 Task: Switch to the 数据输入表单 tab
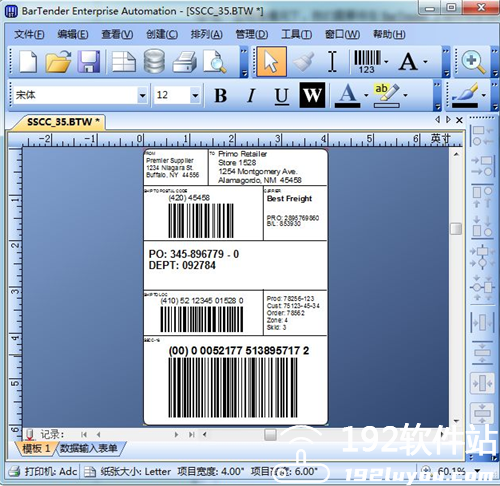(x=89, y=449)
